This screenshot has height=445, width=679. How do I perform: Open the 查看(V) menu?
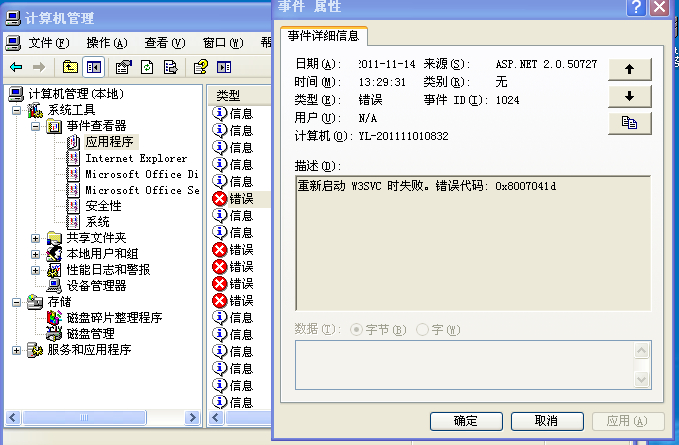click(x=165, y=43)
